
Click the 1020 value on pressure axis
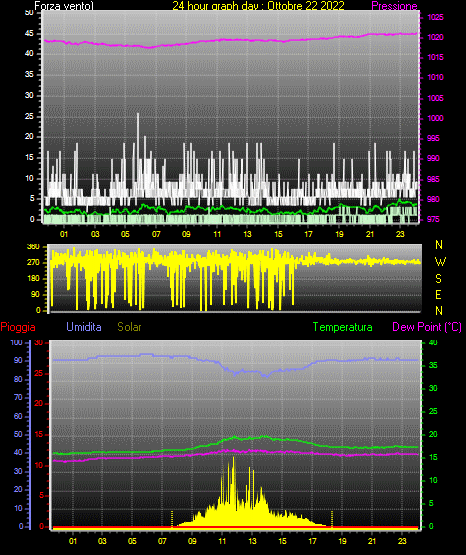[x=435, y=37]
